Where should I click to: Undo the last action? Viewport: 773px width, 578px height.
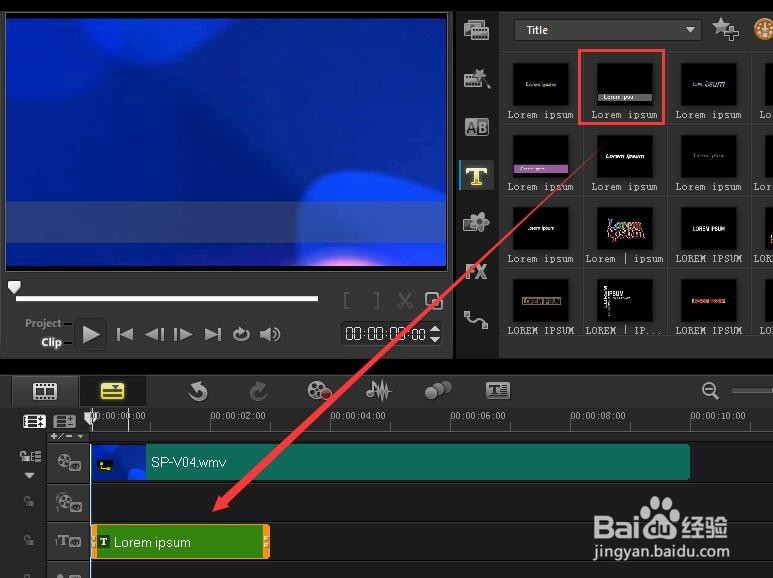point(198,392)
